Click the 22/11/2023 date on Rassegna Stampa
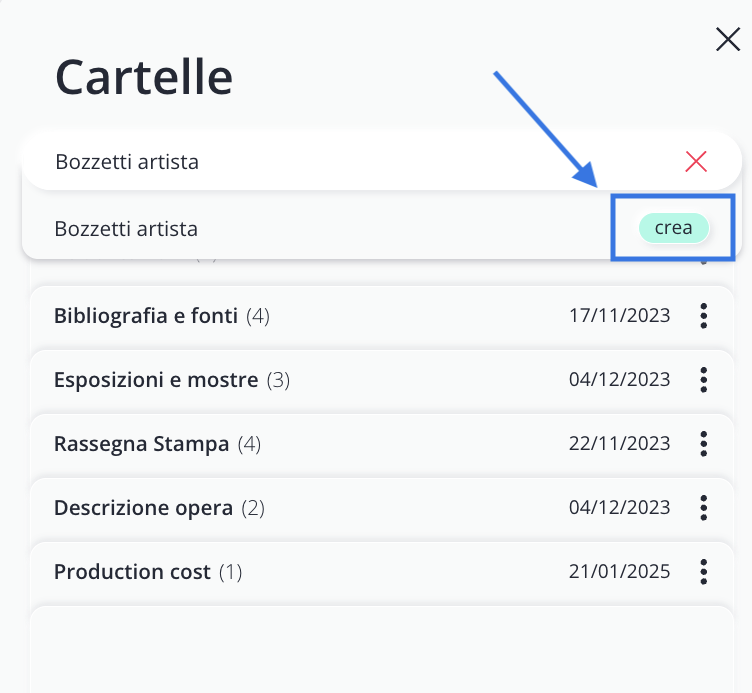Image resolution: width=752 pixels, height=693 pixels. 619,444
